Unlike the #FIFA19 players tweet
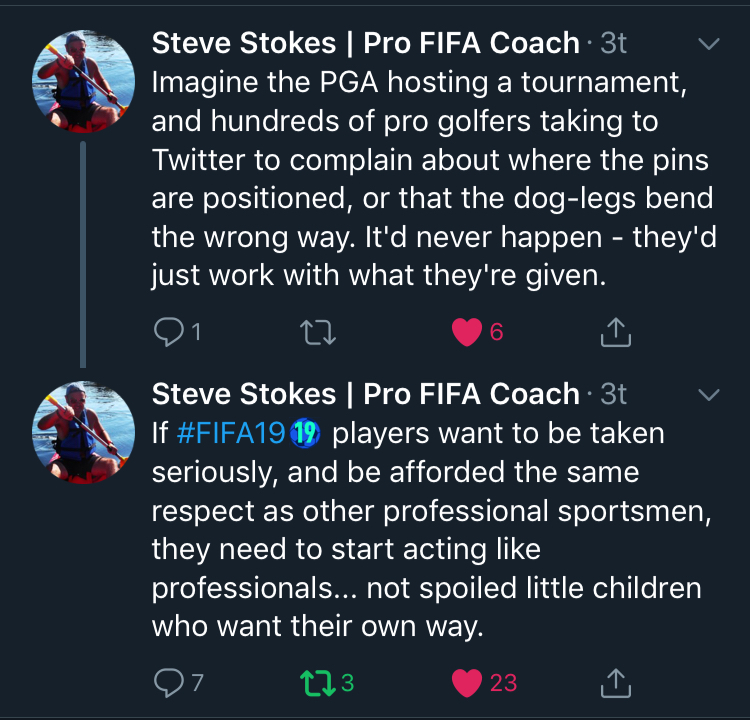750x720 pixels. coord(466,682)
